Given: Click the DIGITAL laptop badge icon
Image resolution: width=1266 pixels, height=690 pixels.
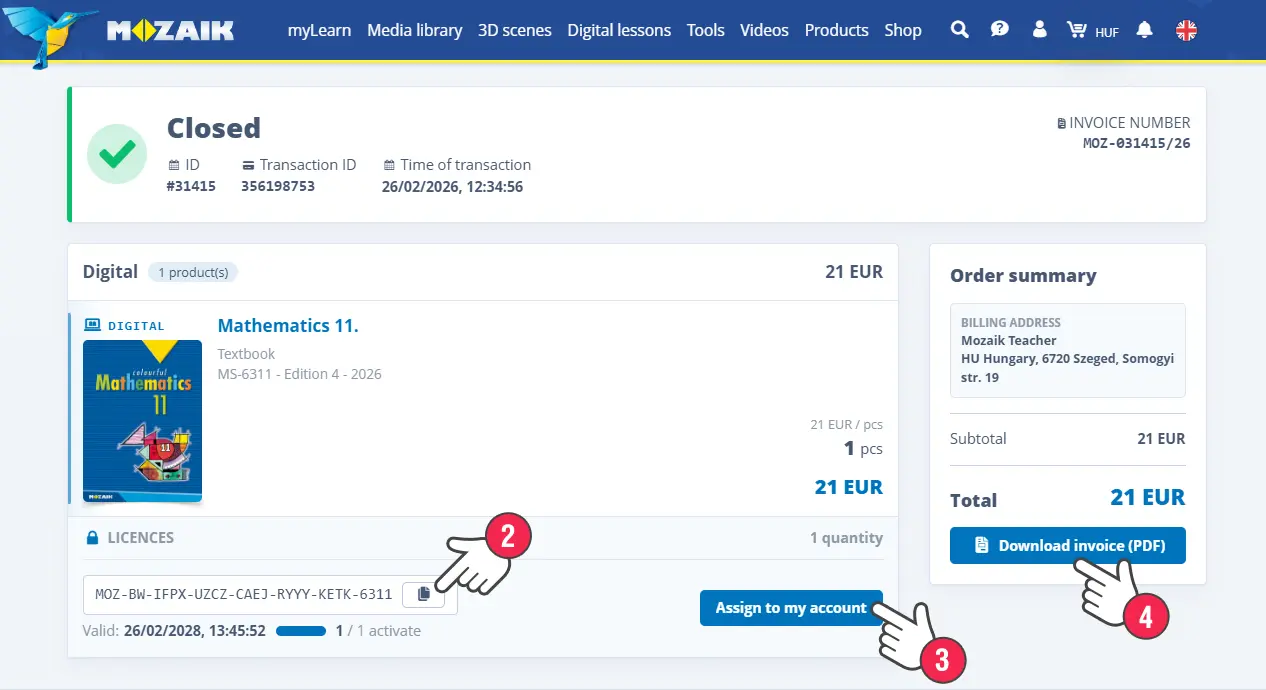Looking at the screenshot, I should pos(92,325).
